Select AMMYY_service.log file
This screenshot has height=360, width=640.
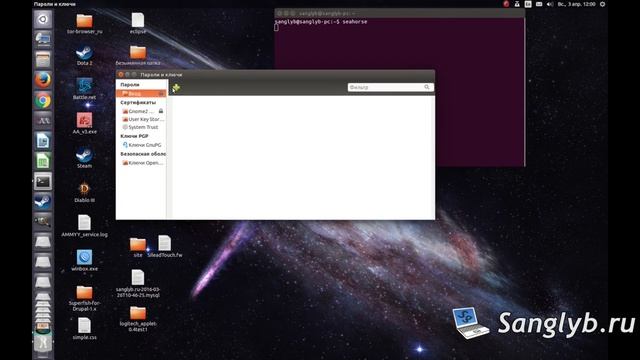84,226
